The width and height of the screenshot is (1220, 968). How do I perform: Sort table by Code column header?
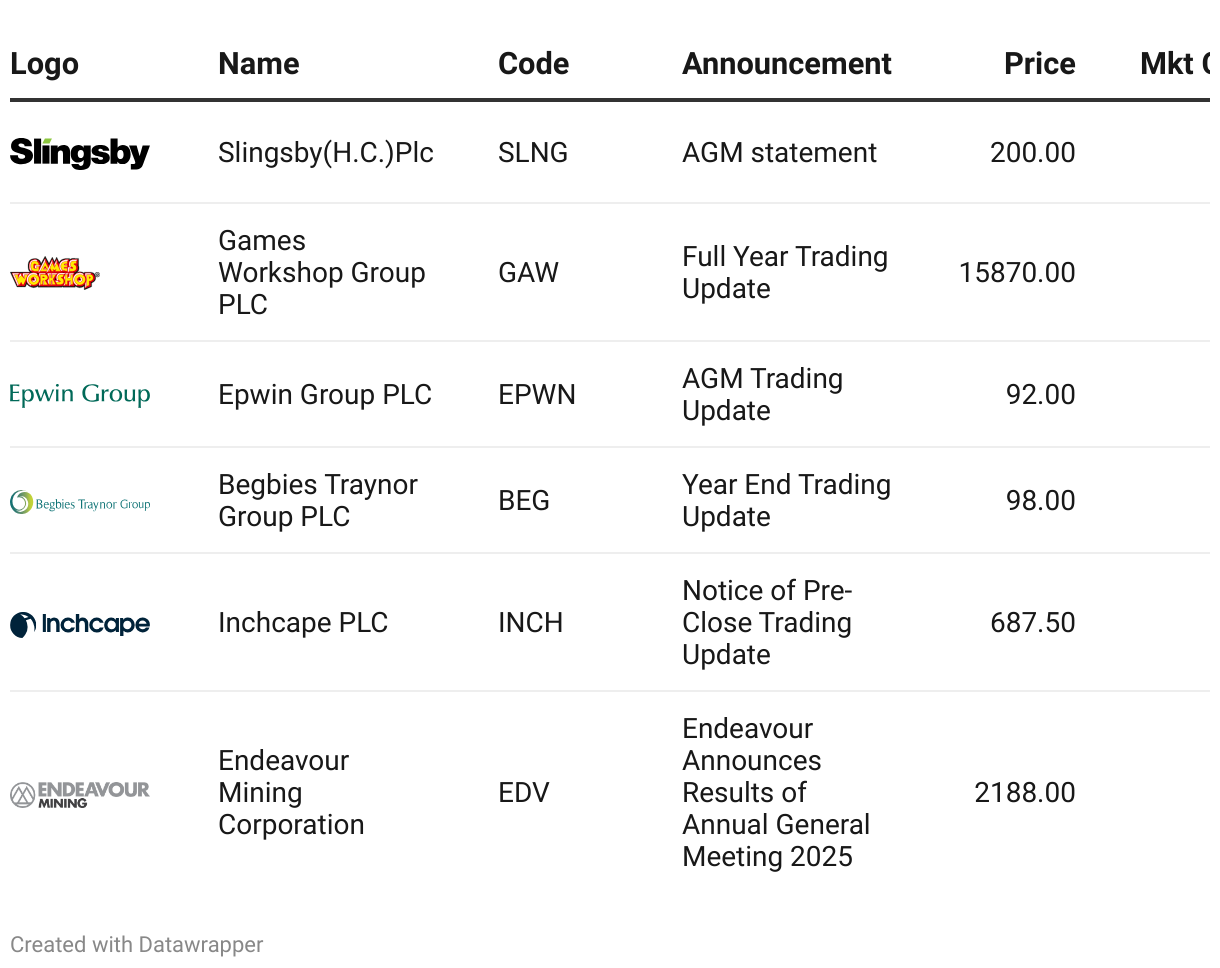(533, 64)
